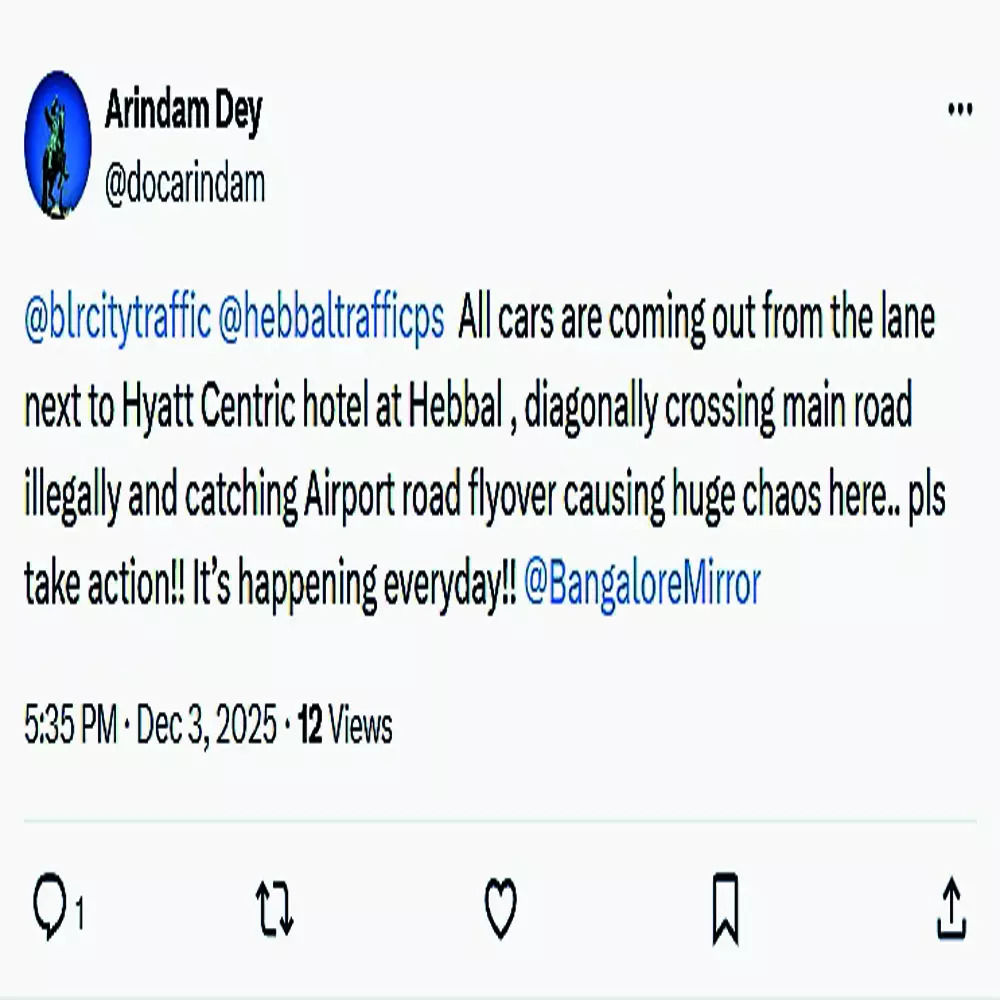
Task: Click the repost arrows icon
Action: tap(274, 909)
